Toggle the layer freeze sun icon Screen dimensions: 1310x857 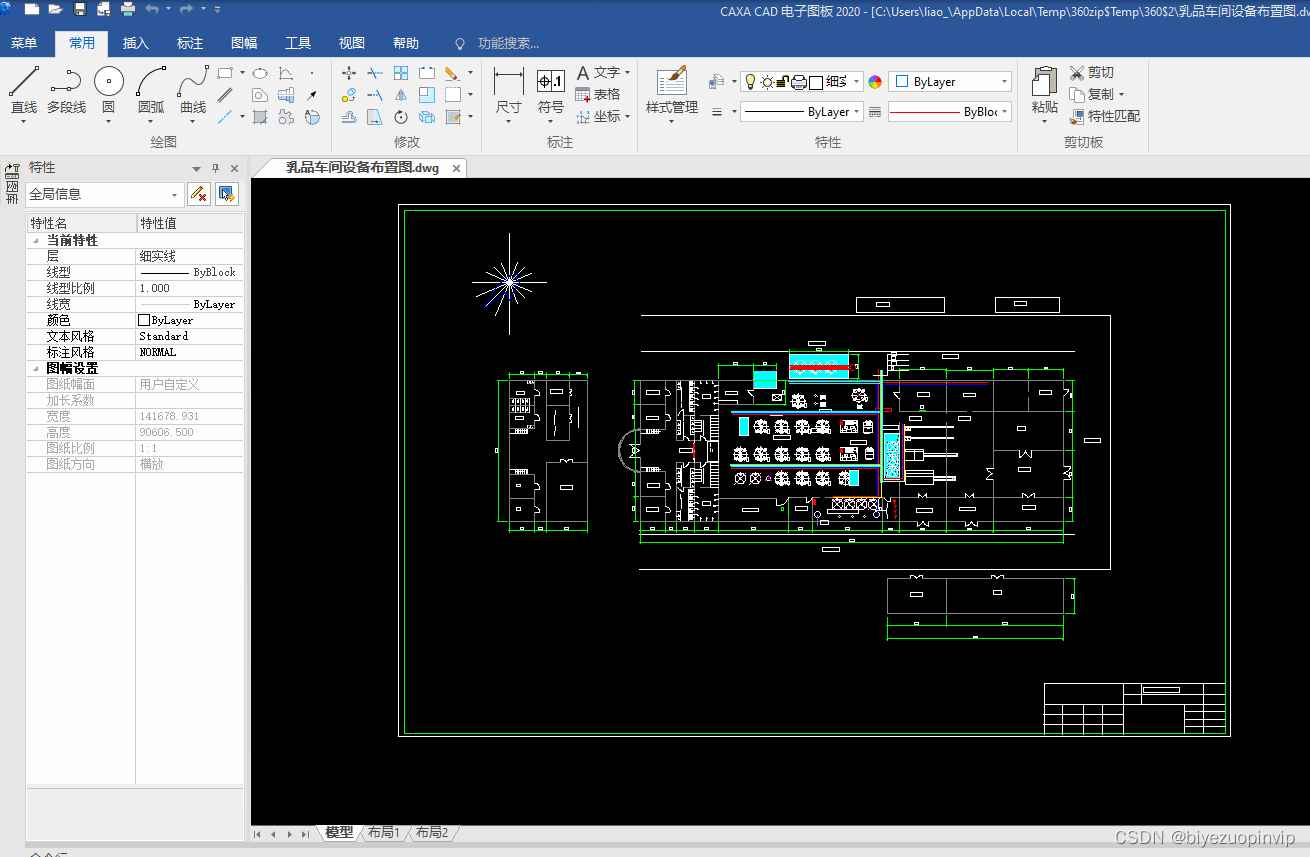pos(767,82)
